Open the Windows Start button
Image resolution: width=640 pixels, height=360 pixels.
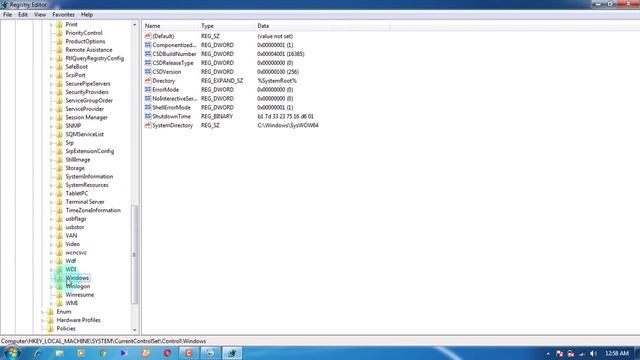coord(12,353)
